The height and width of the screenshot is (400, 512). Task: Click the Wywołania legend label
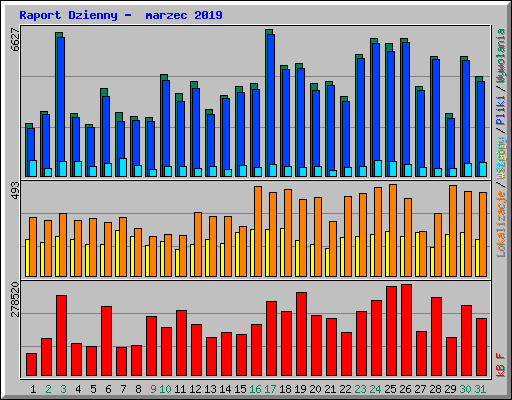[x=501, y=56]
